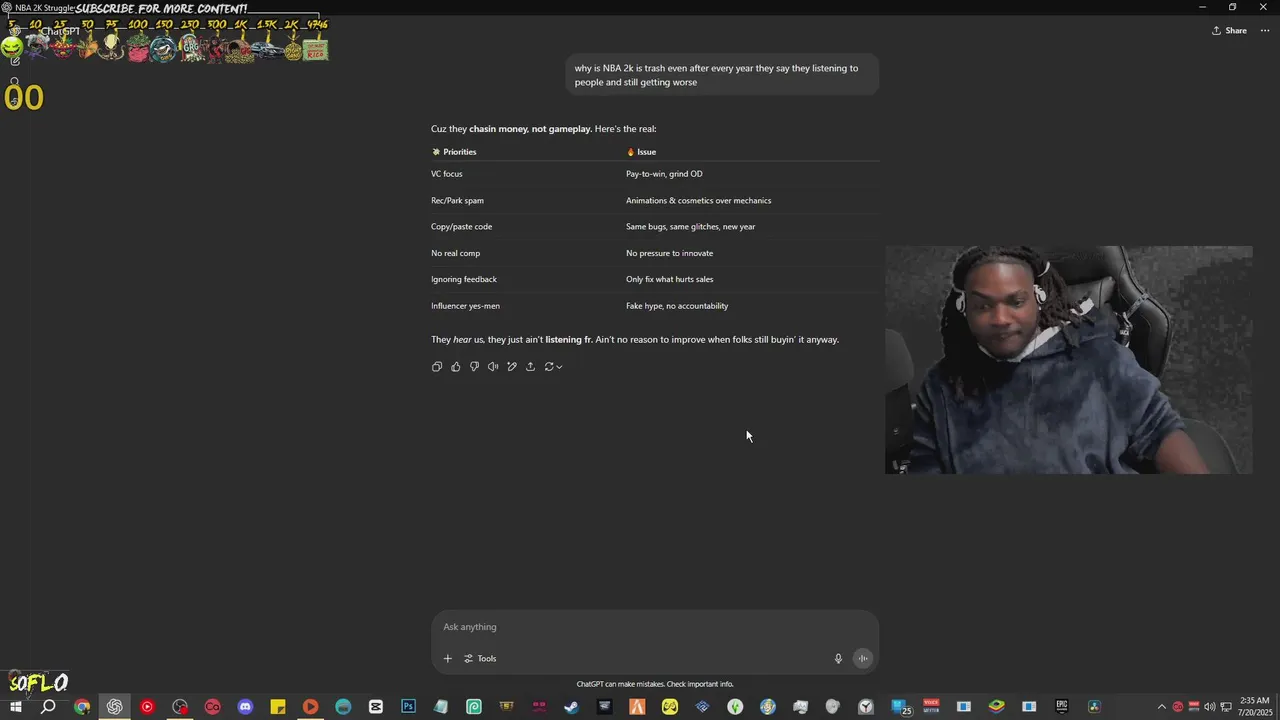Open Voicemeeter from taskbar

click(x=931, y=706)
